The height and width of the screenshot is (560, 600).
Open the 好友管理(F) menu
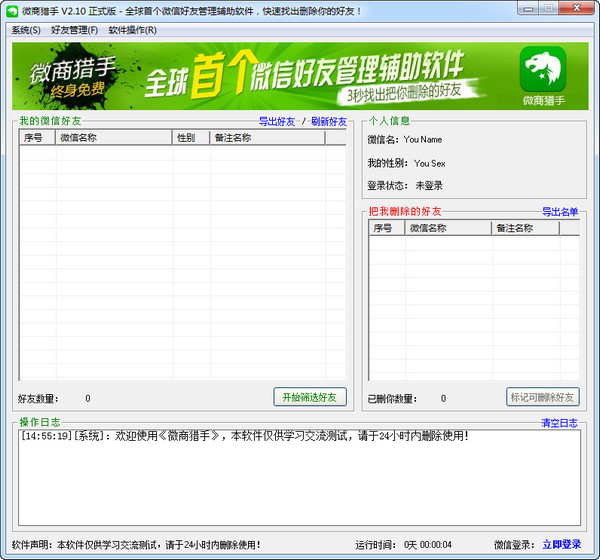point(74,30)
